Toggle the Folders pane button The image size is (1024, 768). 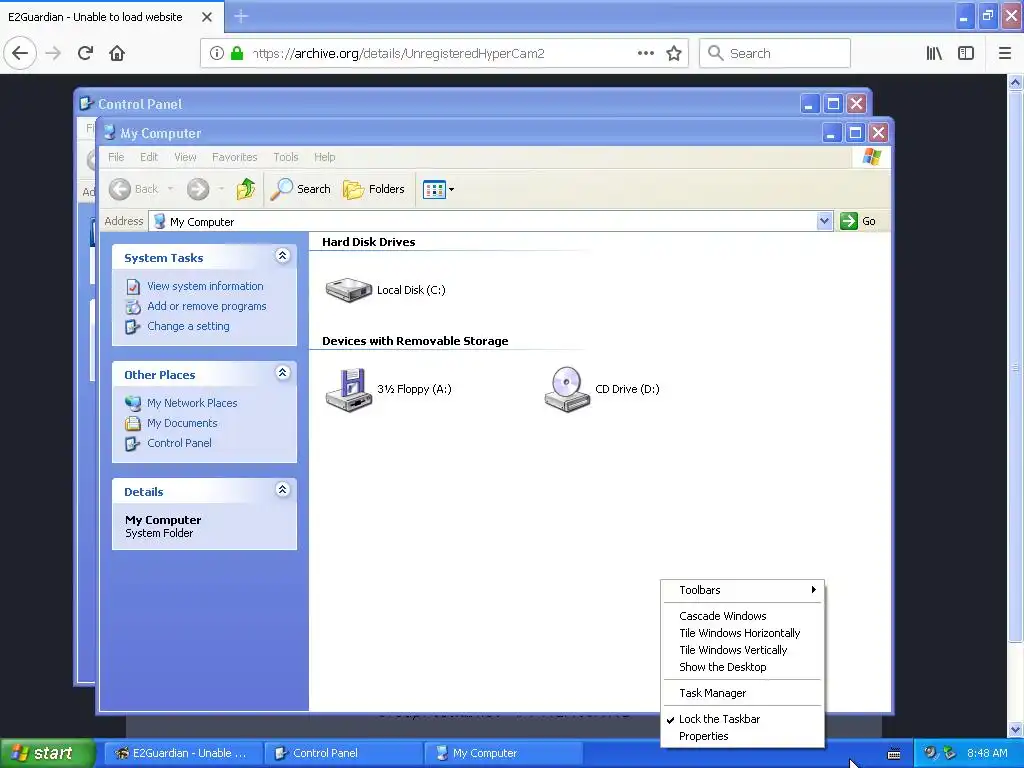pos(374,189)
